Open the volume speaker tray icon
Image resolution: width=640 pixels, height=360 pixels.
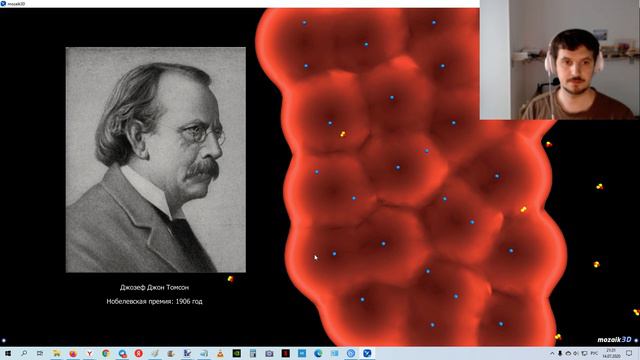click(x=576, y=353)
